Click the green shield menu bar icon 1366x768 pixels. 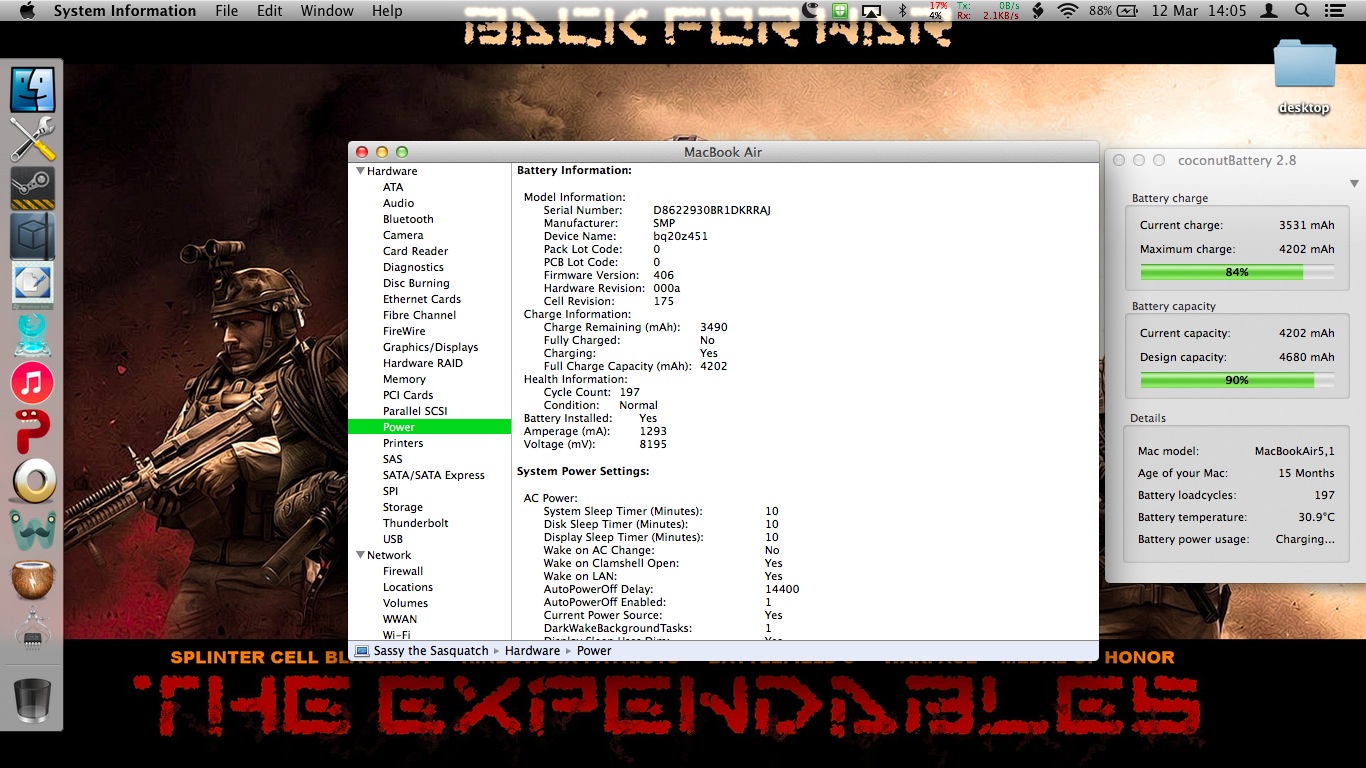click(841, 11)
